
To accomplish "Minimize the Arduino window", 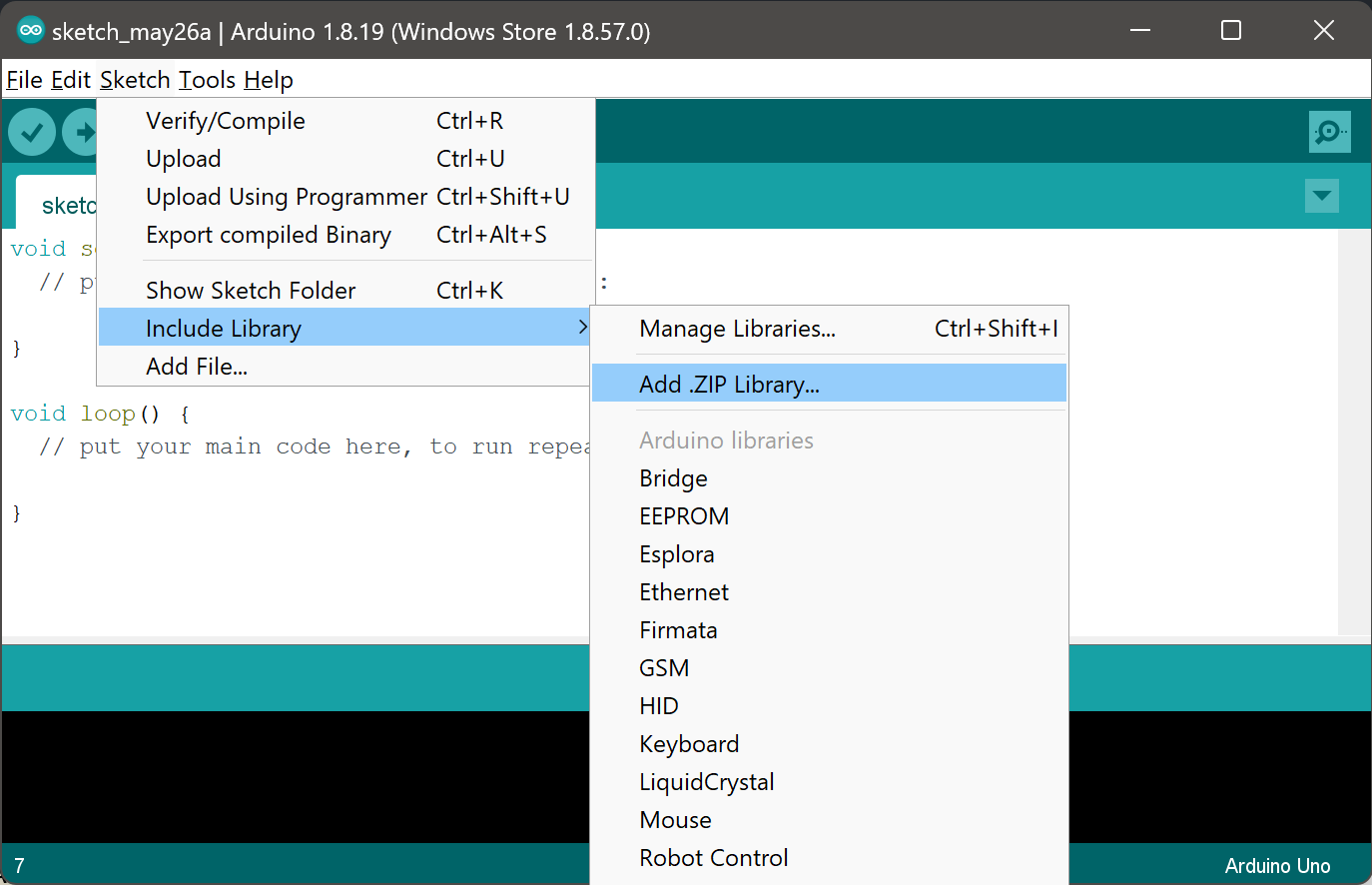I will coord(1140,31).
